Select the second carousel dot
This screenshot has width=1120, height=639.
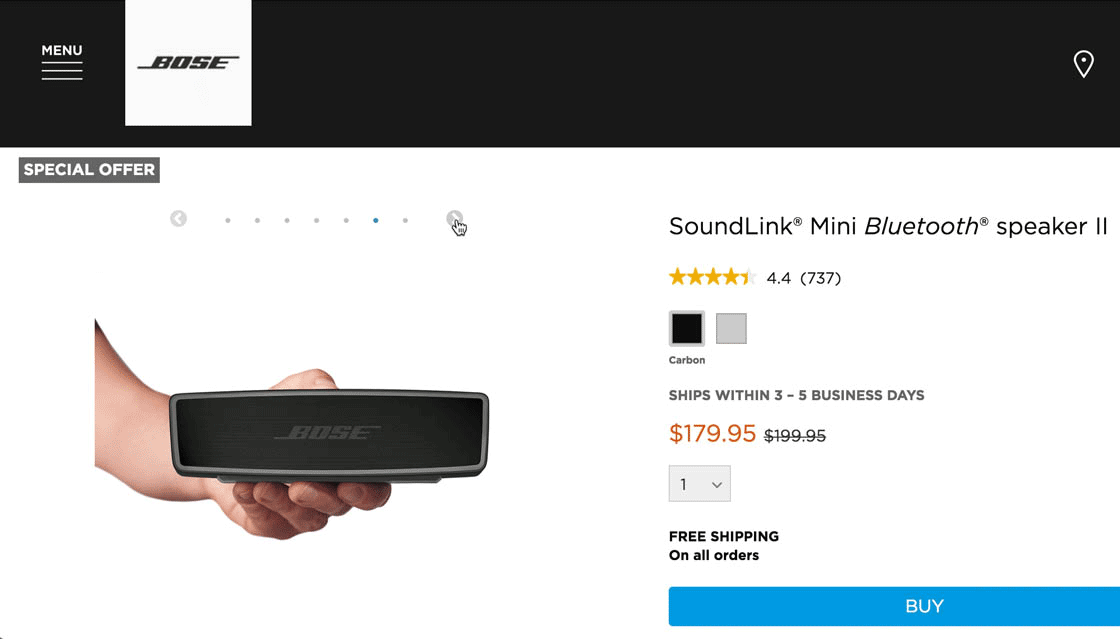pyautogui.click(x=257, y=220)
